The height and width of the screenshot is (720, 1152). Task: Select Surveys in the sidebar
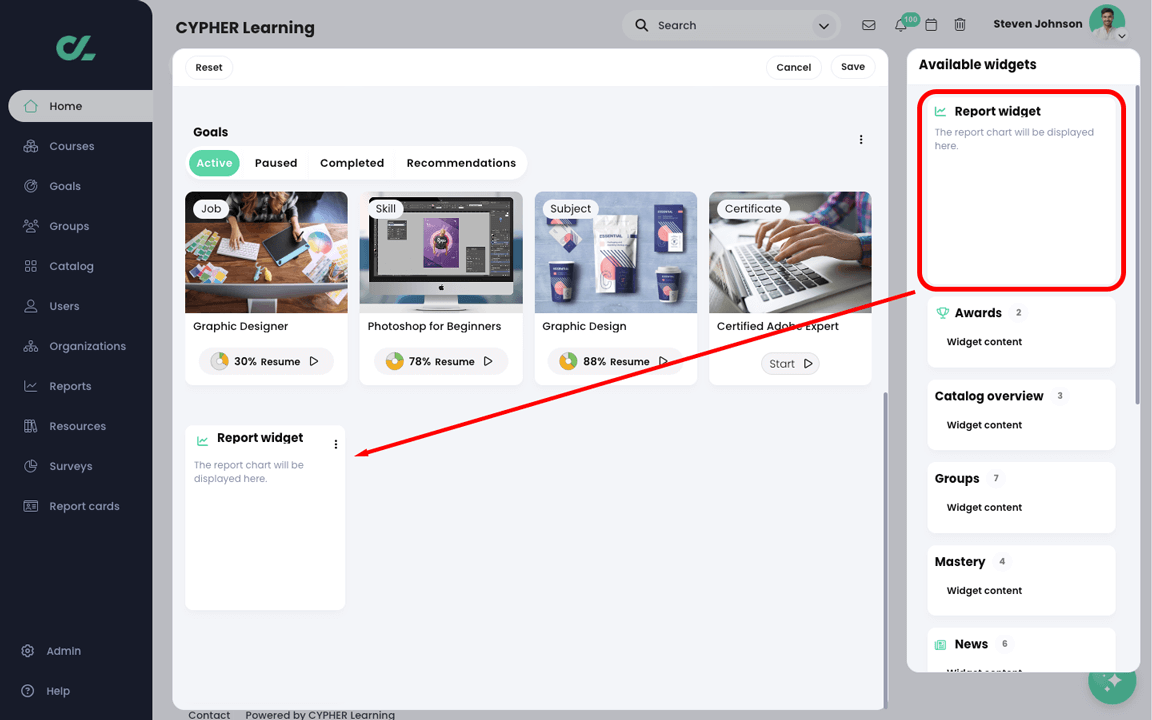point(70,466)
